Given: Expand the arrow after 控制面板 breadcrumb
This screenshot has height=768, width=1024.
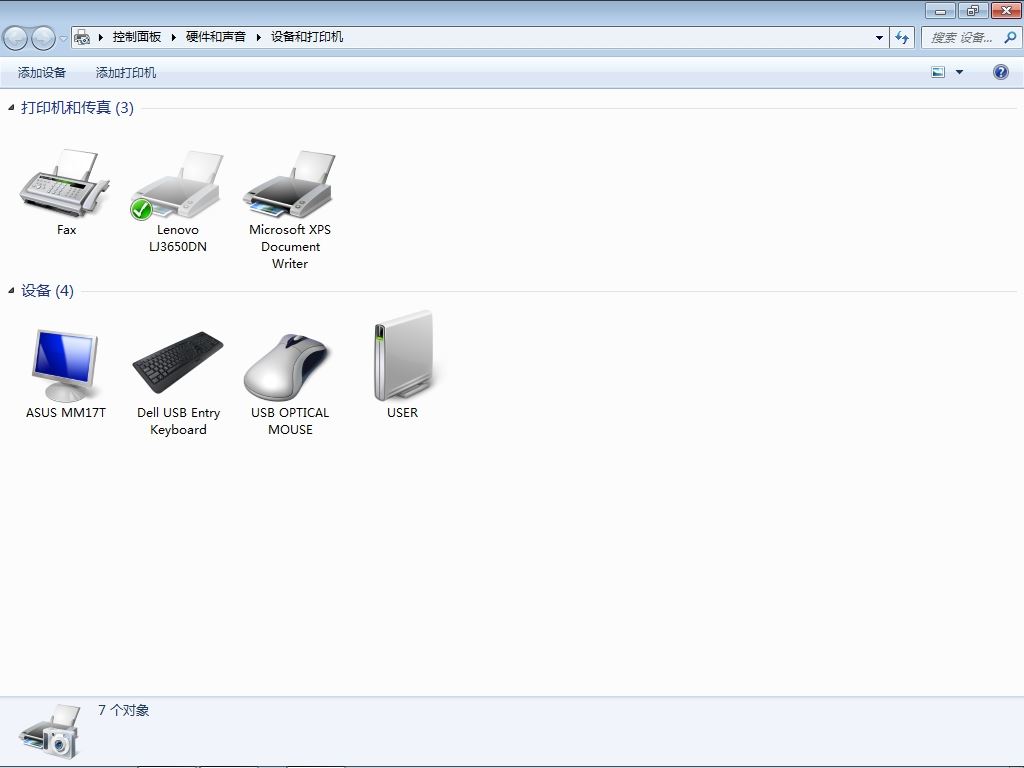Looking at the screenshot, I should click(x=174, y=37).
